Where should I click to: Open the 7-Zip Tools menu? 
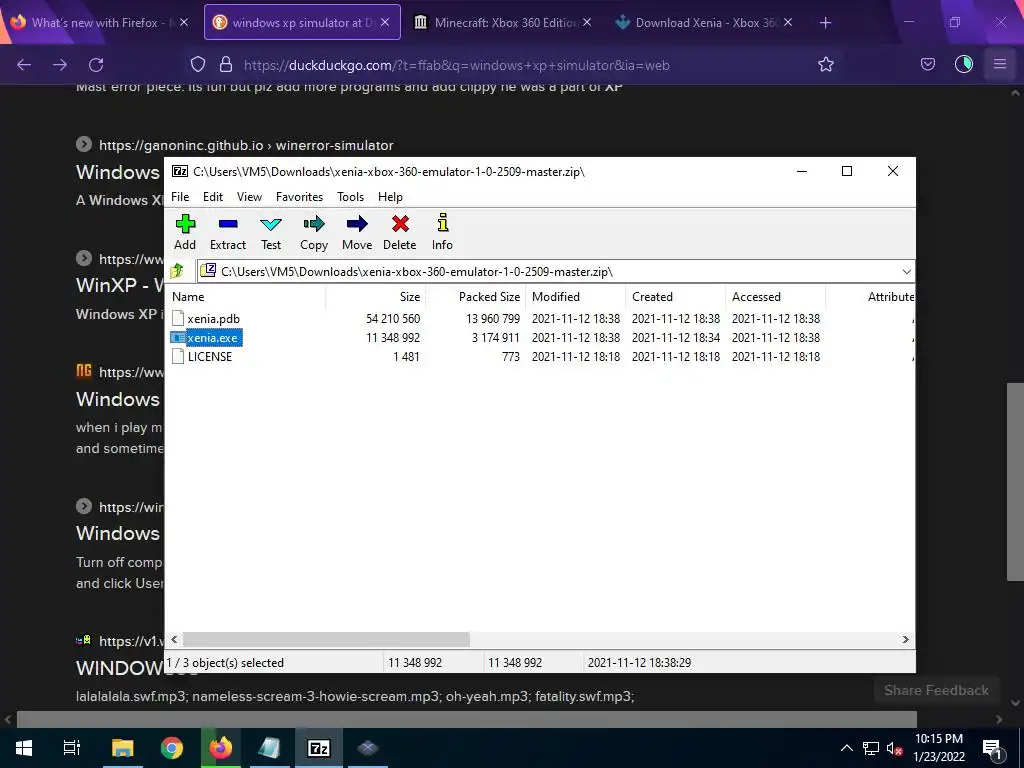coord(350,197)
